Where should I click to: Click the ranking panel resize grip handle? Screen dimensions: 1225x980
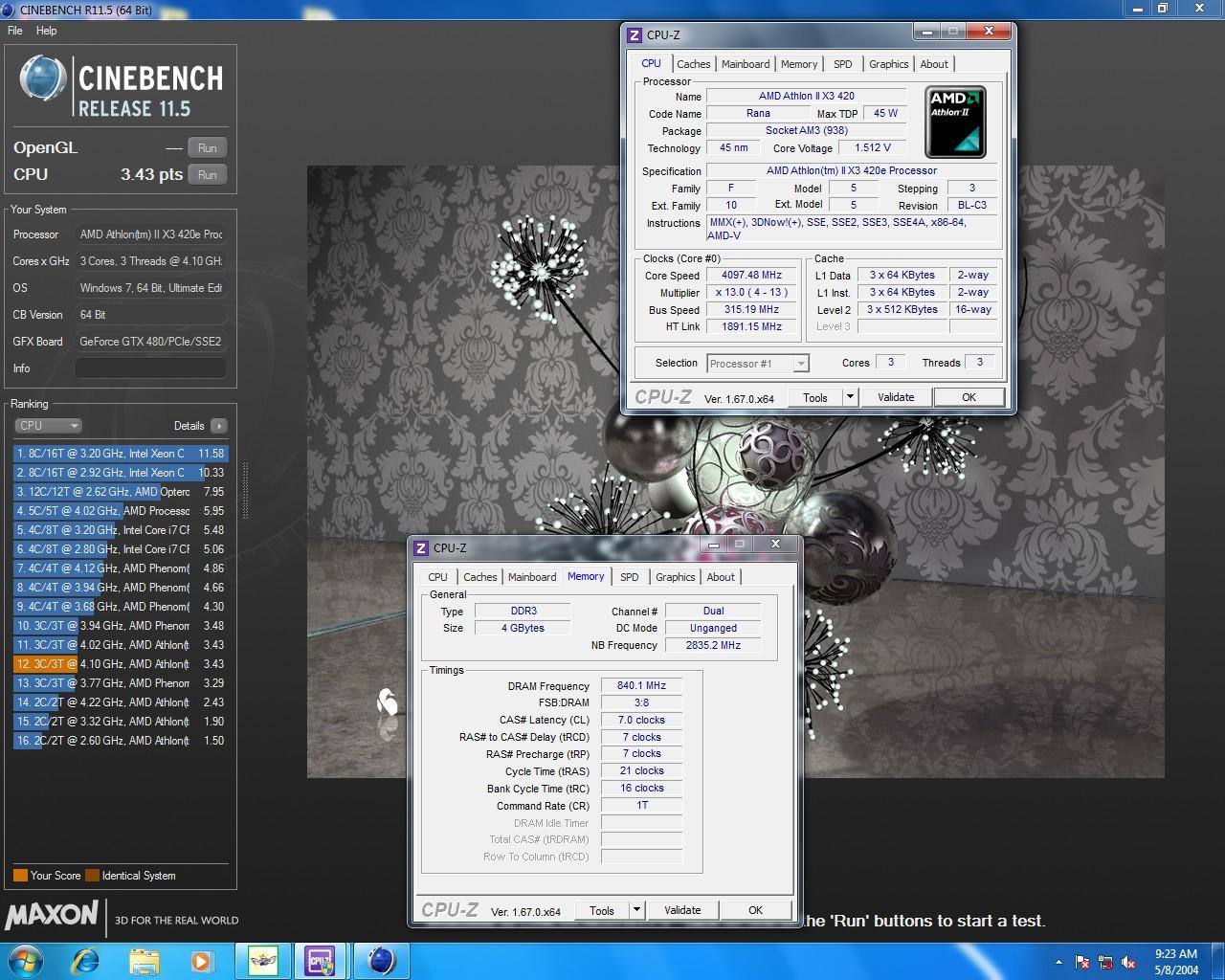pyautogui.click(x=245, y=490)
